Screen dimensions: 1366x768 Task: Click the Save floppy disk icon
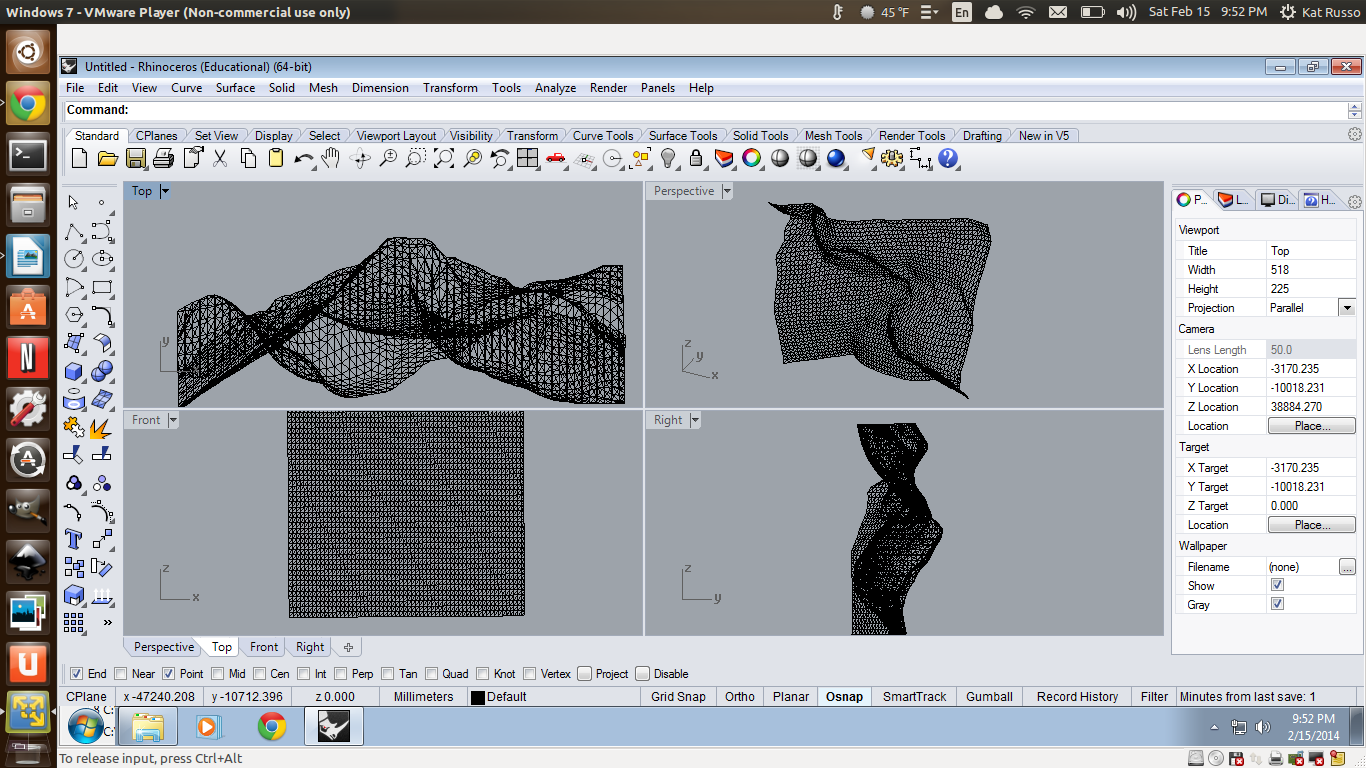pos(136,158)
